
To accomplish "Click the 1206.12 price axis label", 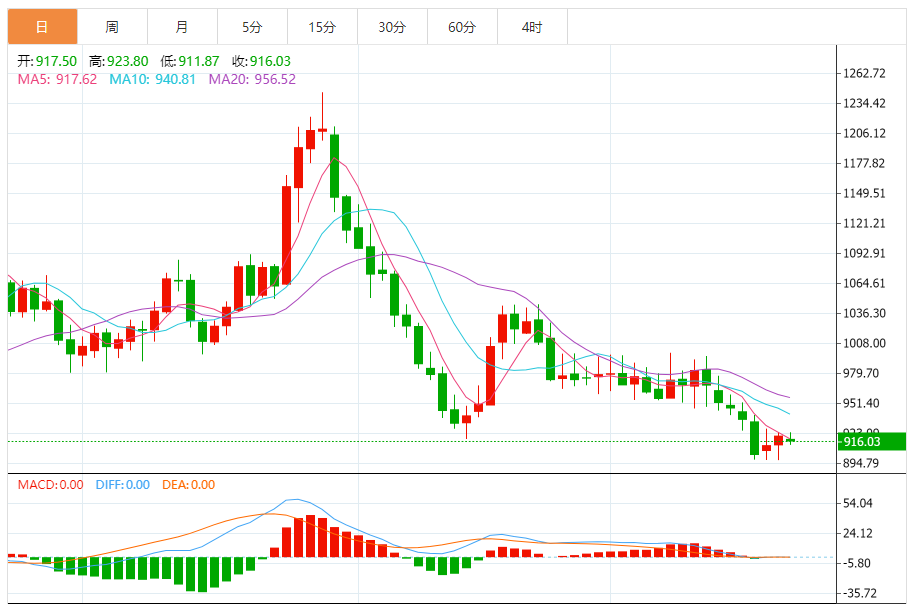I will point(864,133).
